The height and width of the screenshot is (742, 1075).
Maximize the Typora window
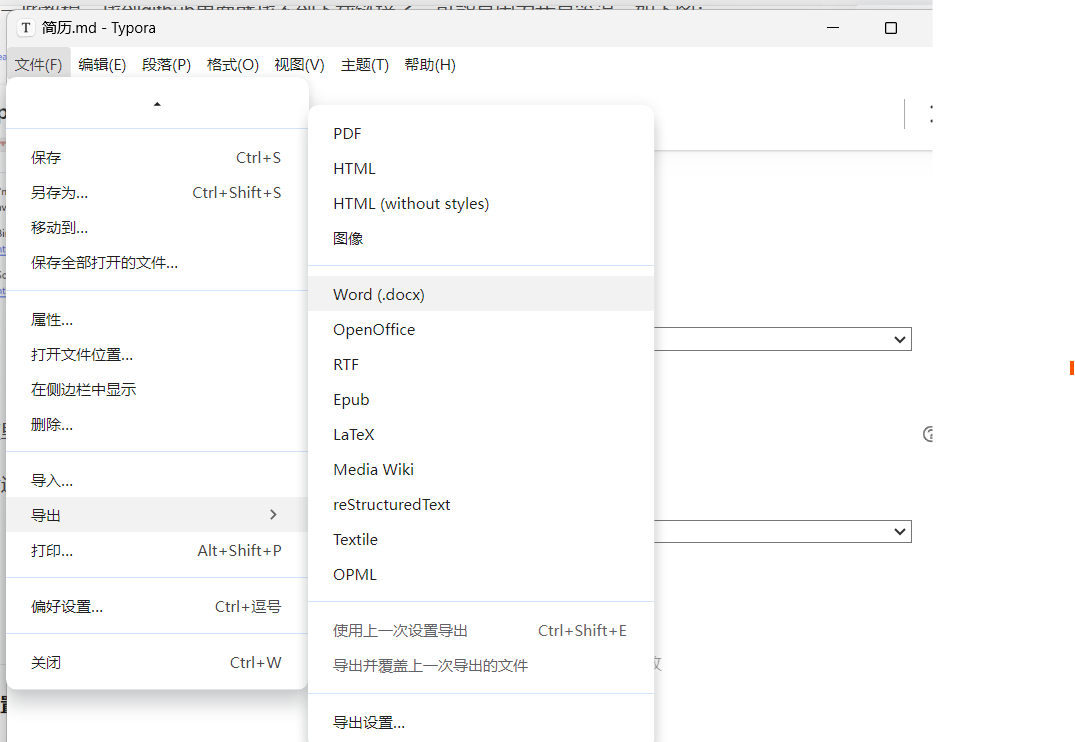click(891, 28)
